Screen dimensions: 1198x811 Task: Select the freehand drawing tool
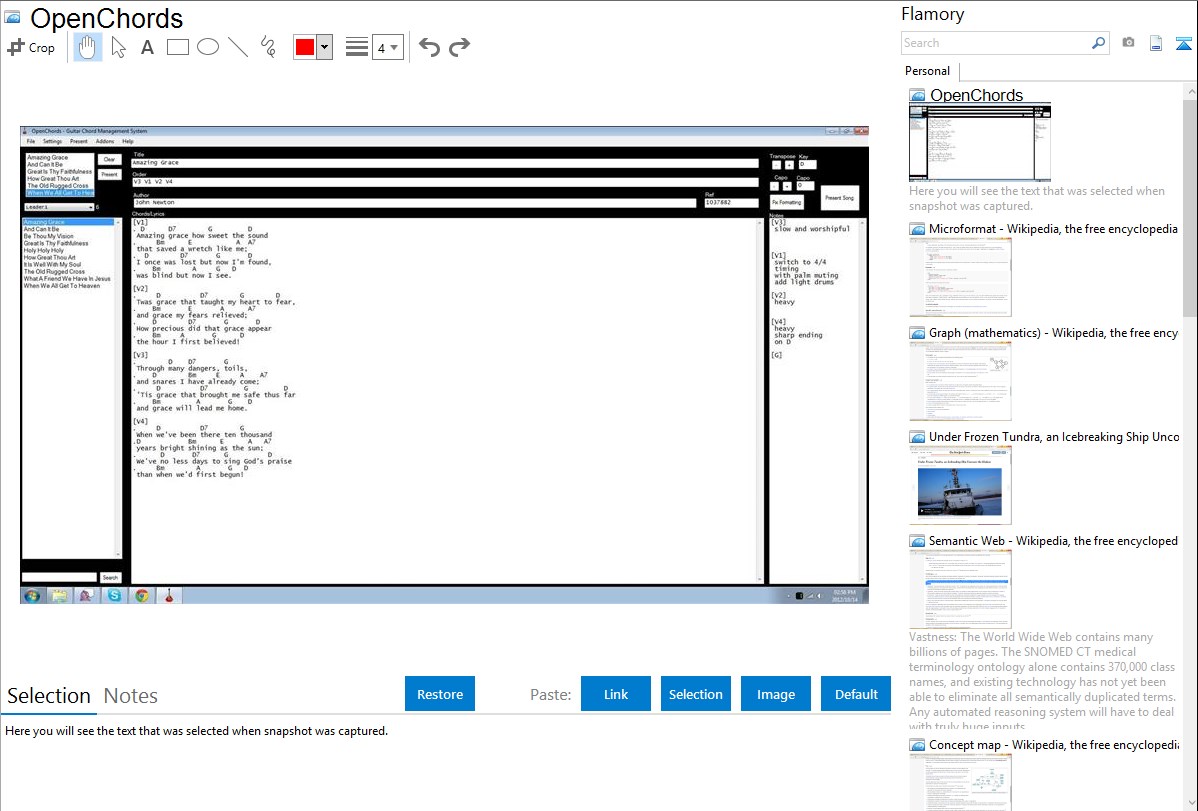point(268,47)
